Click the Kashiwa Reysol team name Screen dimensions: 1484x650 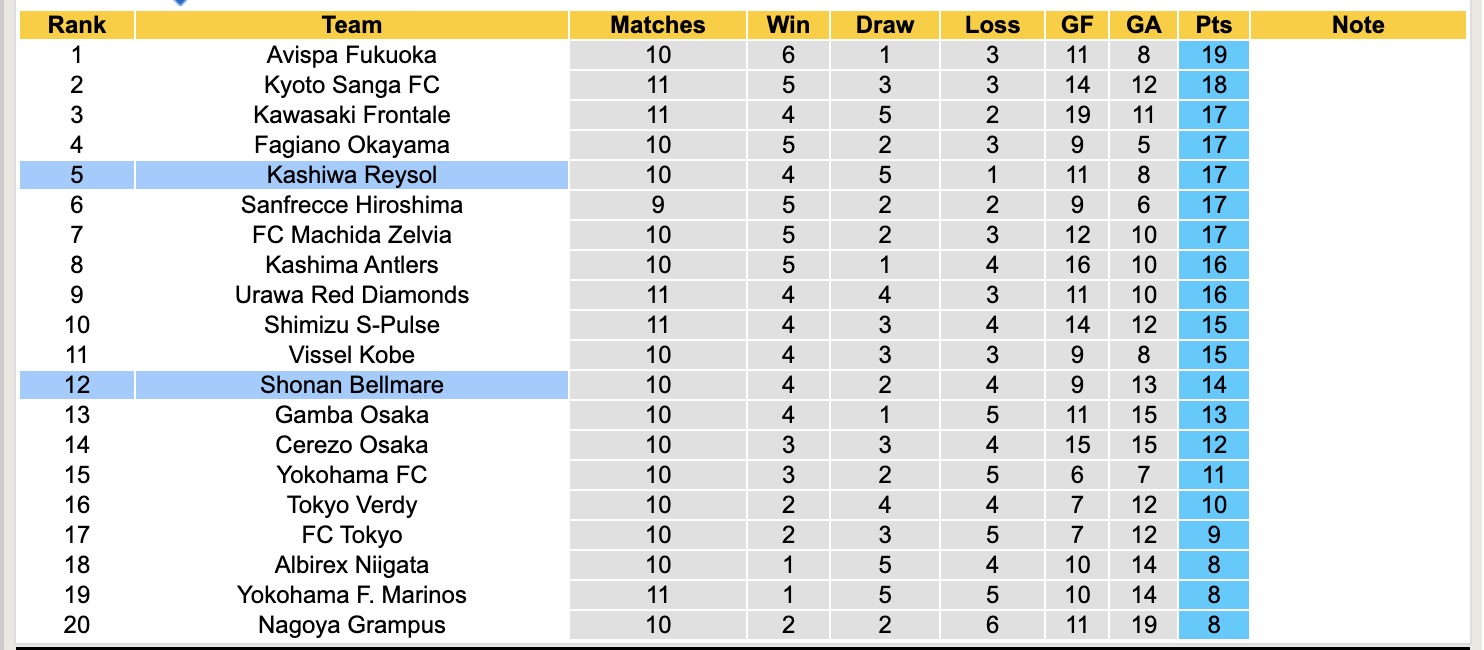coord(352,175)
